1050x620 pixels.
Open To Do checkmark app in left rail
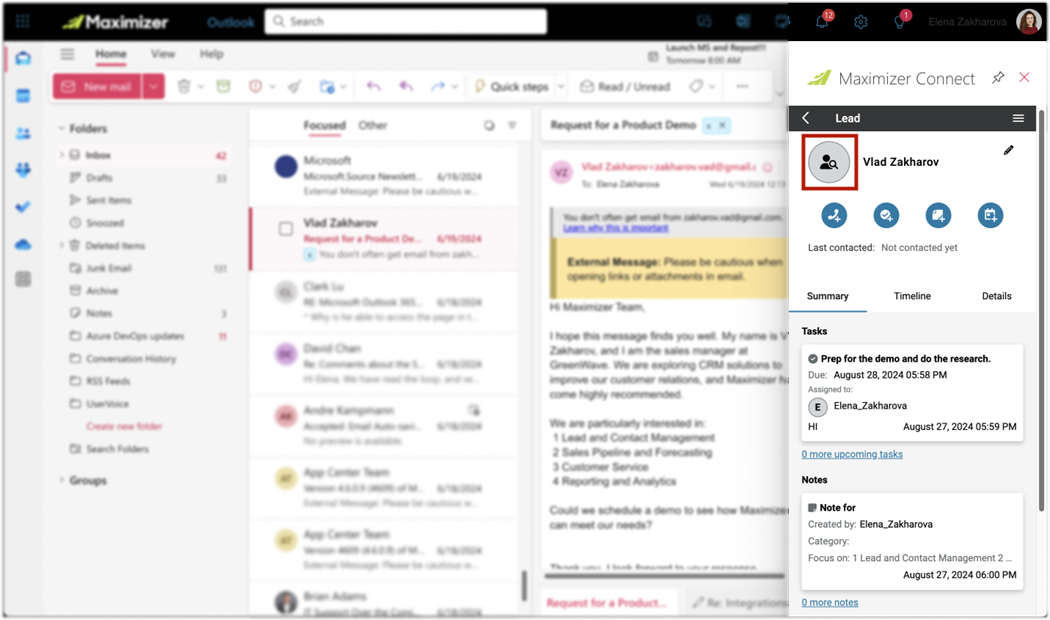[x=23, y=207]
